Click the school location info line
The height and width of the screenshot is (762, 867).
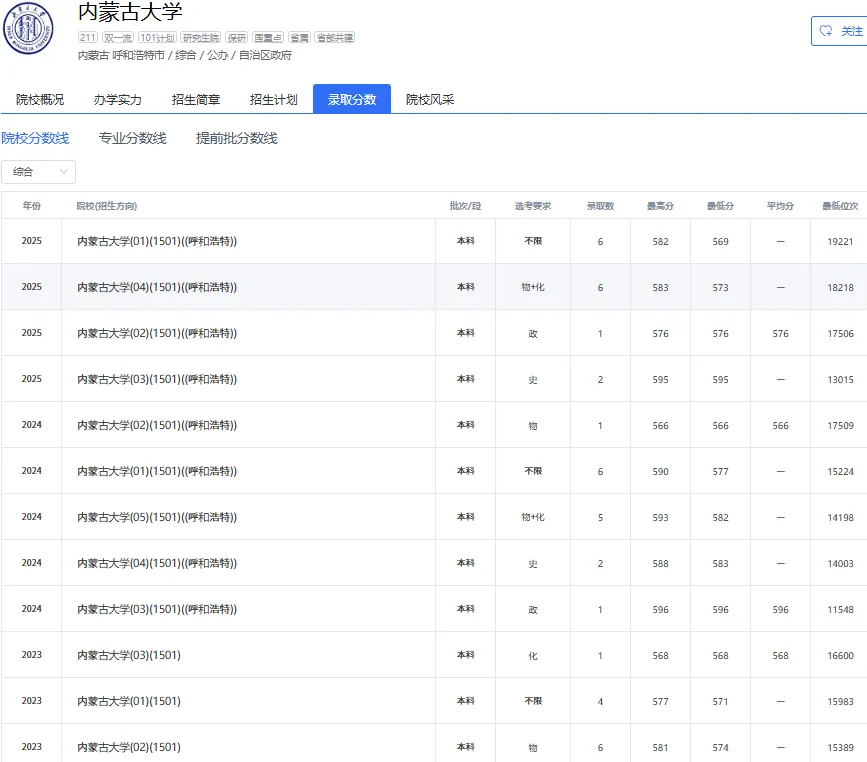185,55
